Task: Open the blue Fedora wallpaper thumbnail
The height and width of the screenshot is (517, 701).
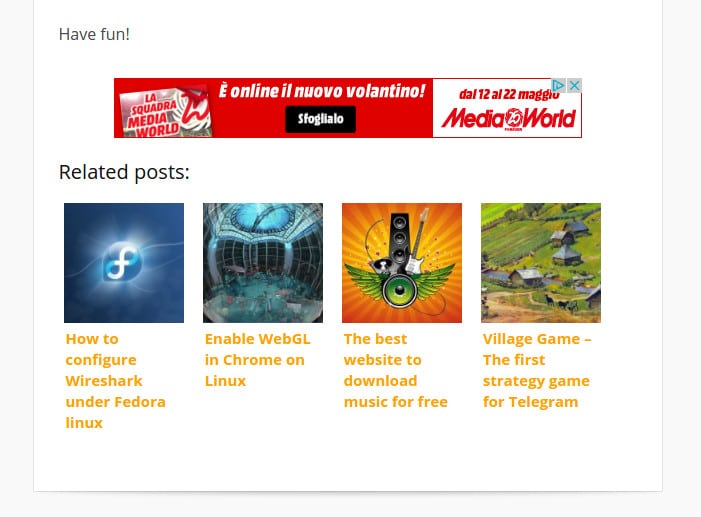Action: [124, 263]
